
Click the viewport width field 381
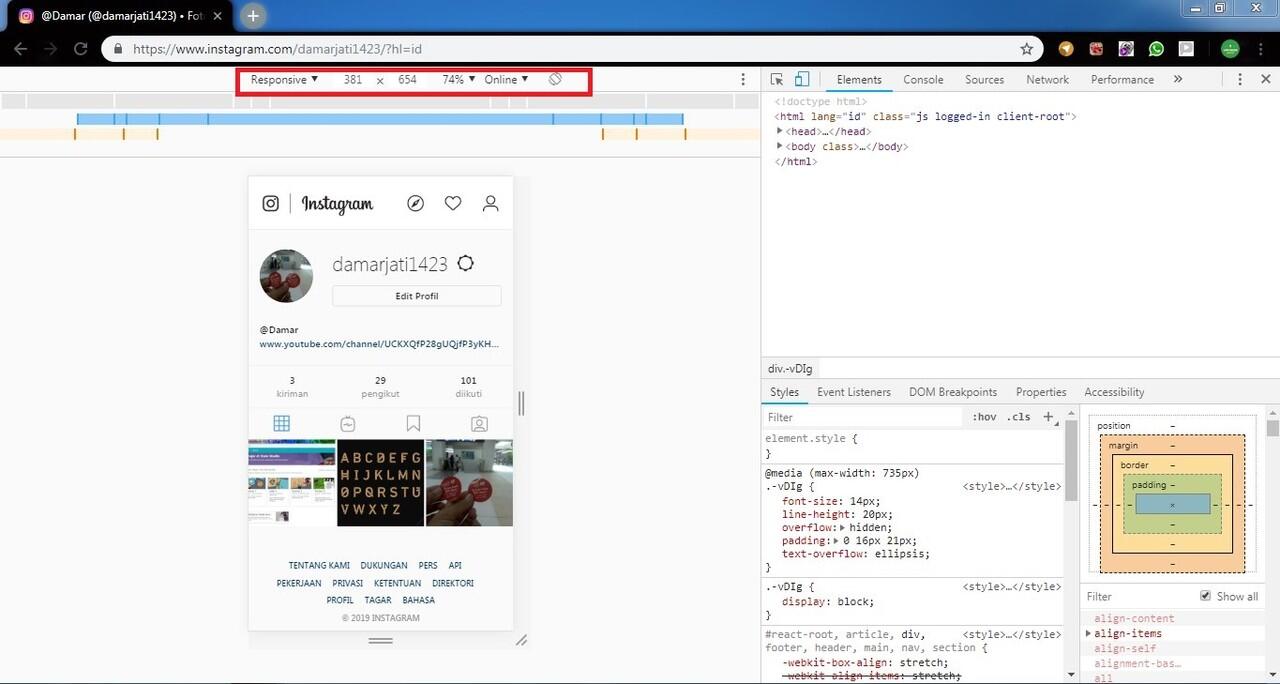tap(352, 79)
